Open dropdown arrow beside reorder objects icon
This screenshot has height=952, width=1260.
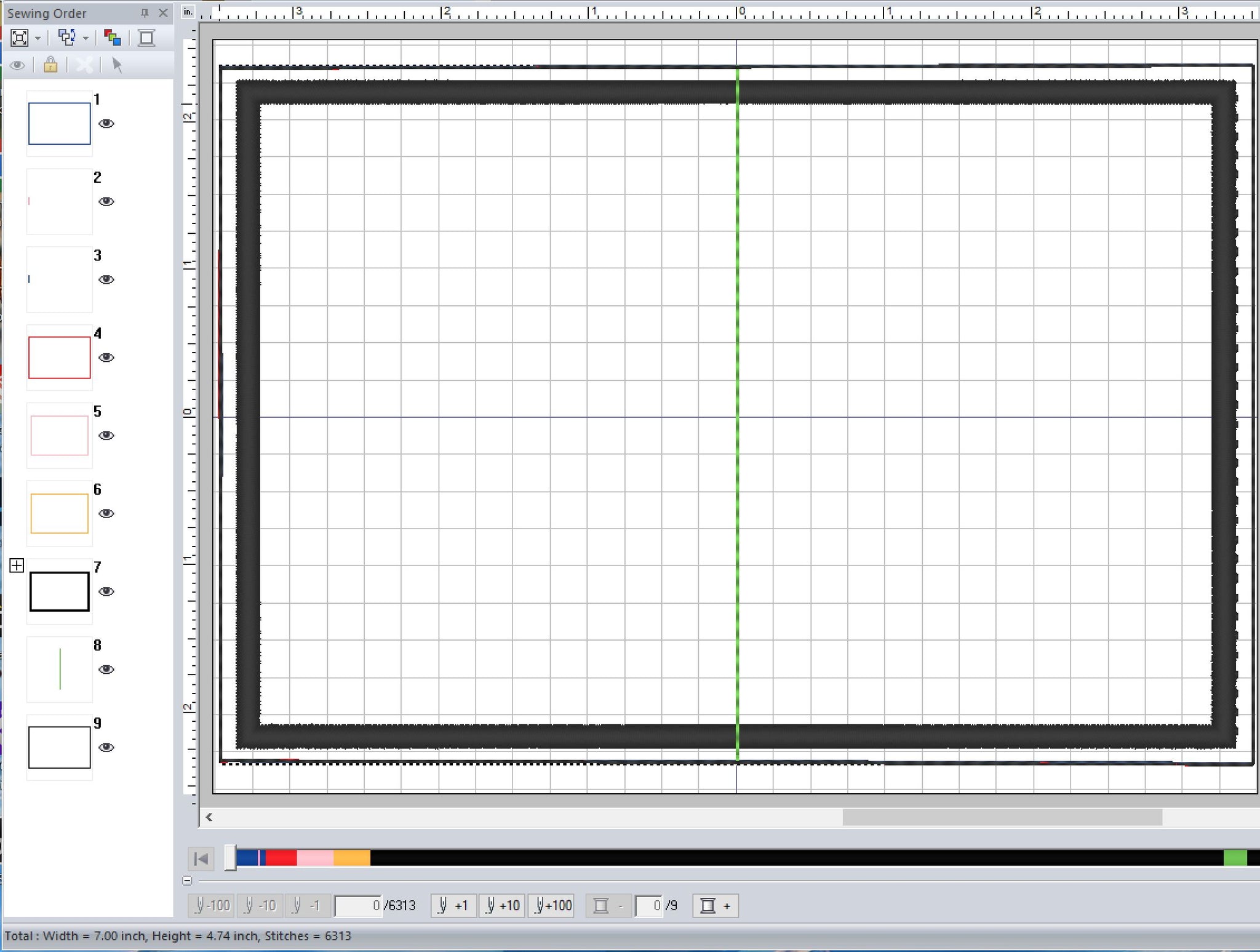click(x=86, y=38)
